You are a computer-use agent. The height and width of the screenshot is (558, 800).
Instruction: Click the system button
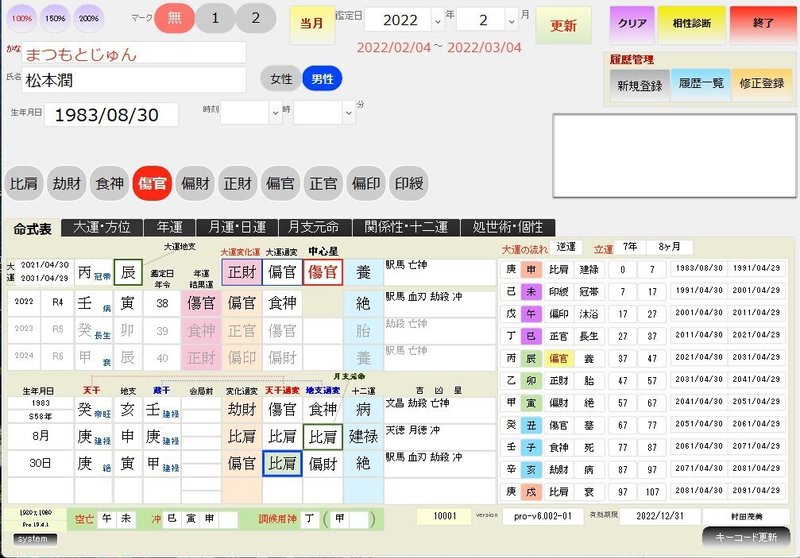click(33, 539)
